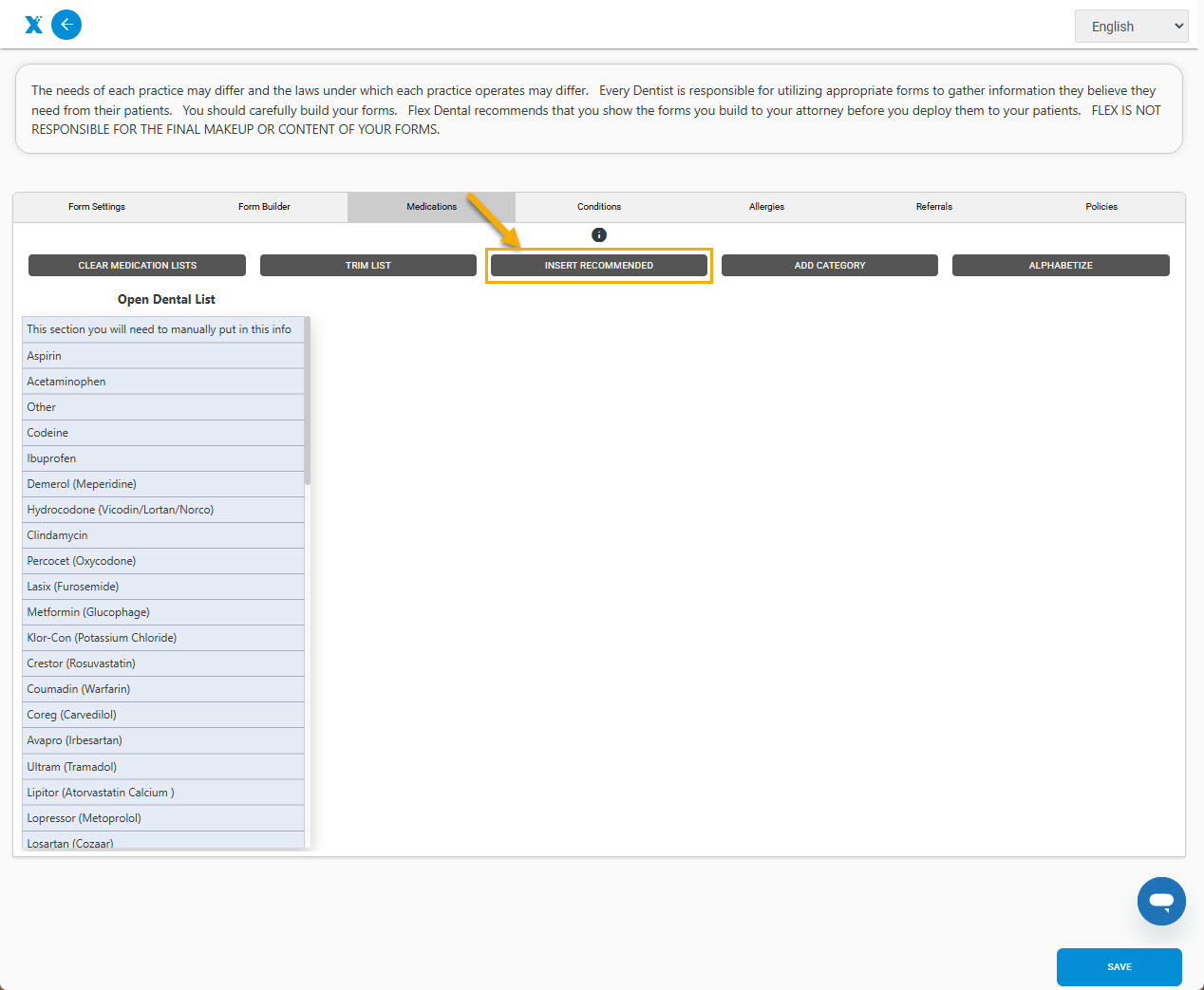
Task: Select Lipitor (Atorvastatin Calcium) entry
Action: point(163,793)
